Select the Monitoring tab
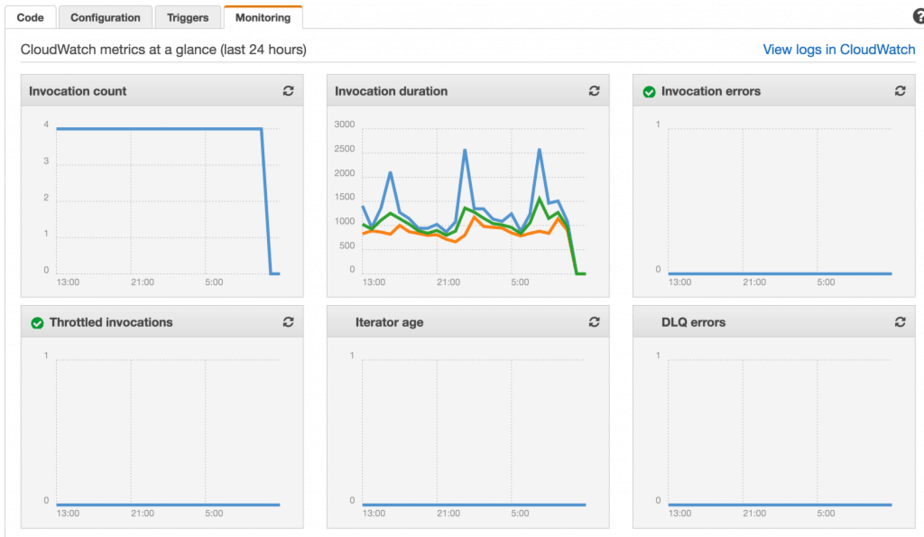This screenshot has height=537, width=924. [x=263, y=17]
